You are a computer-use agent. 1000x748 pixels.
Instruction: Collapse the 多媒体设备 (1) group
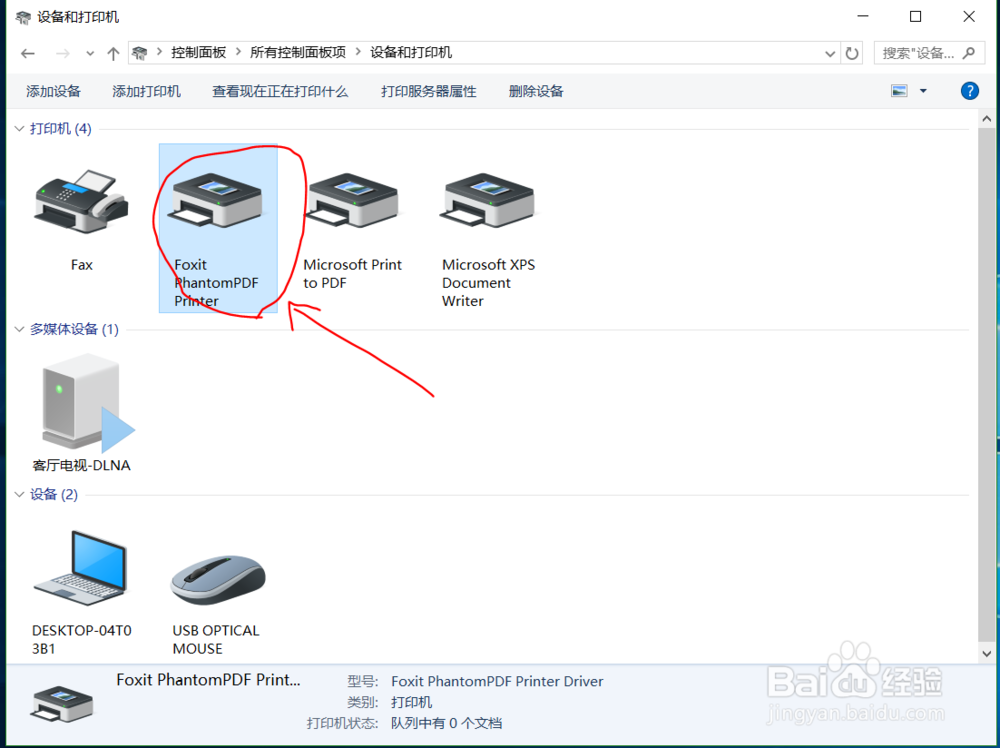[19, 329]
